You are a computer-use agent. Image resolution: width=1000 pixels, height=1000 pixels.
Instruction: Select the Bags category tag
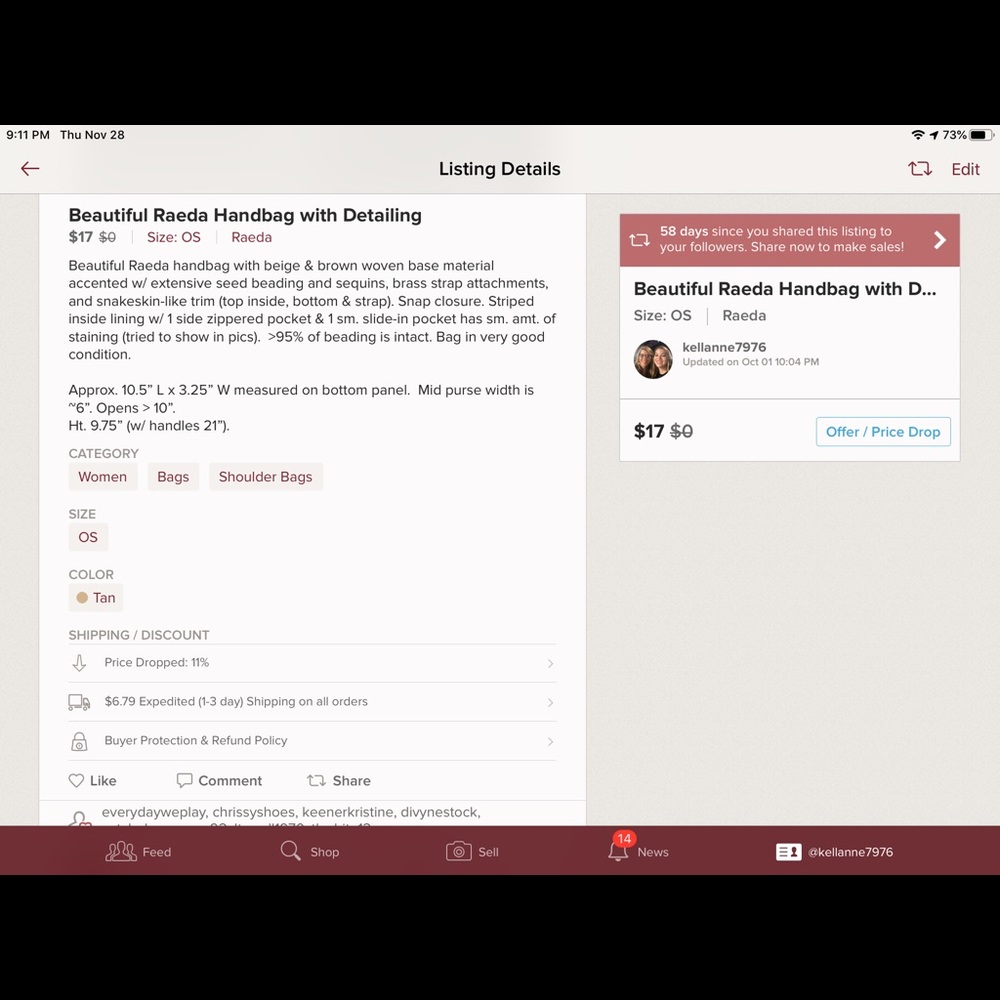[x=173, y=477]
